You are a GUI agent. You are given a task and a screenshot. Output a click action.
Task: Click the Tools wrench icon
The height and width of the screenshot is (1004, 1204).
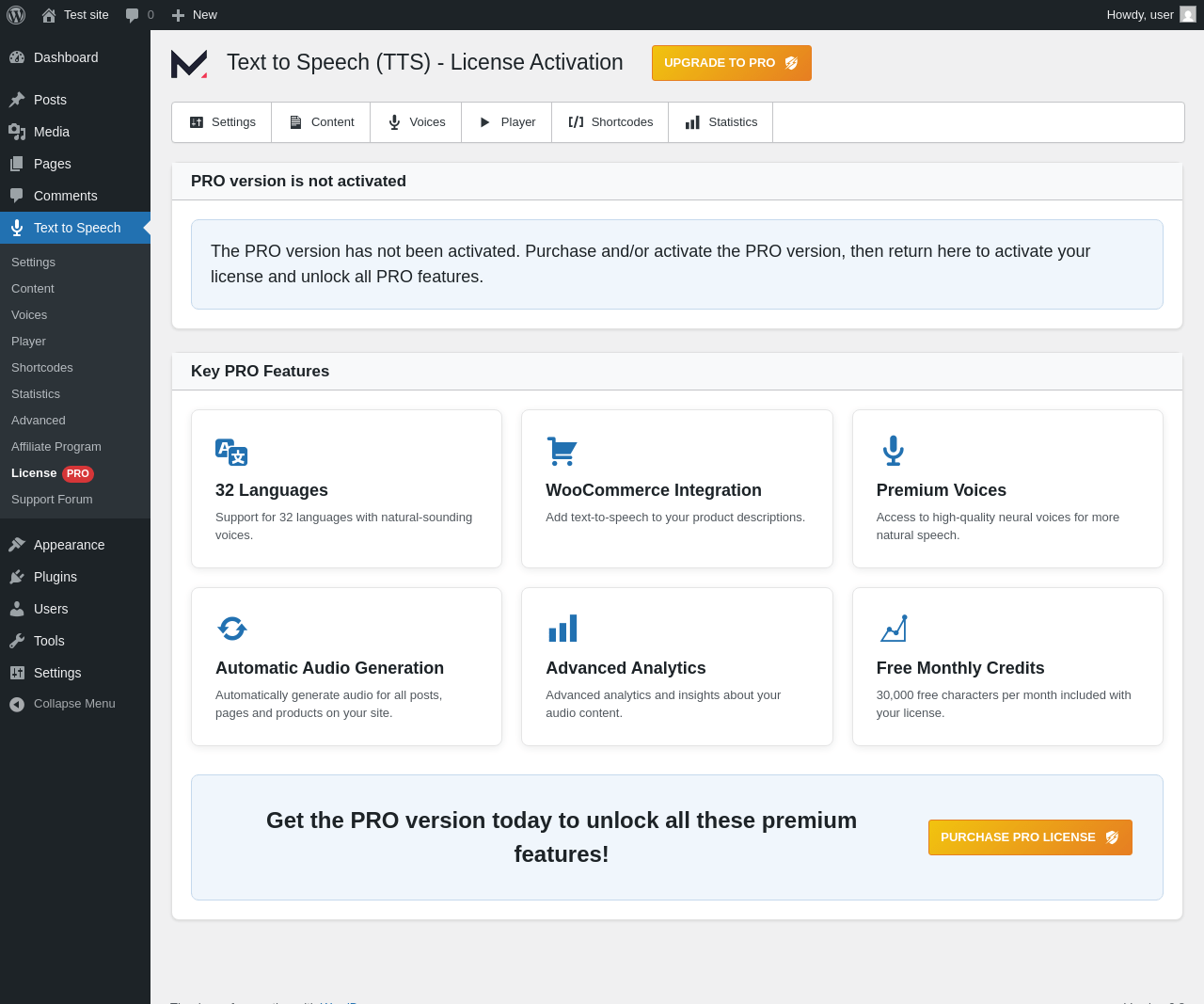click(x=17, y=641)
